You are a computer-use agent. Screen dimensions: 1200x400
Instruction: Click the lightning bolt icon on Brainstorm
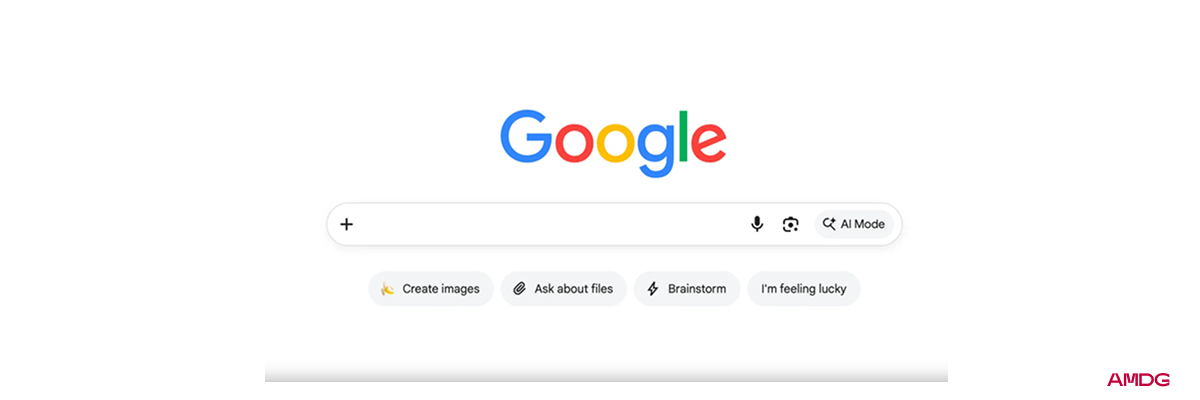coord(653,289)
